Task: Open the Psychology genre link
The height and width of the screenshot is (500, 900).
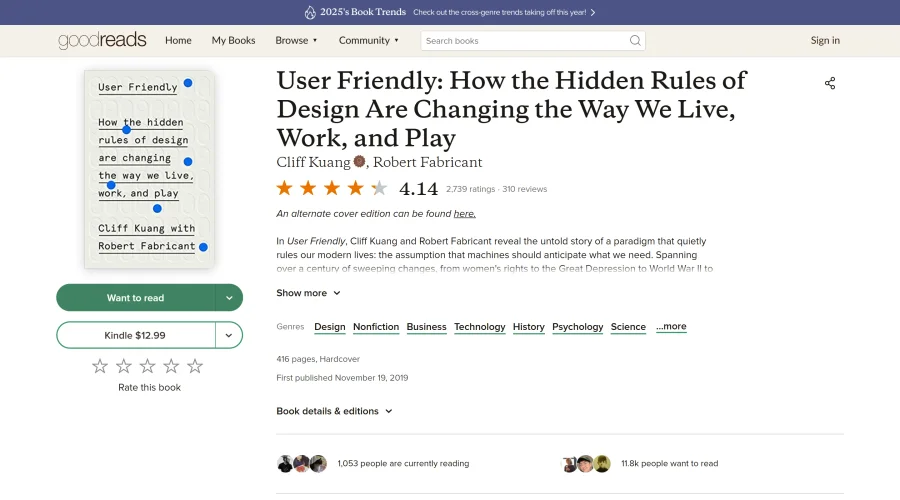Action: [577, 327]
